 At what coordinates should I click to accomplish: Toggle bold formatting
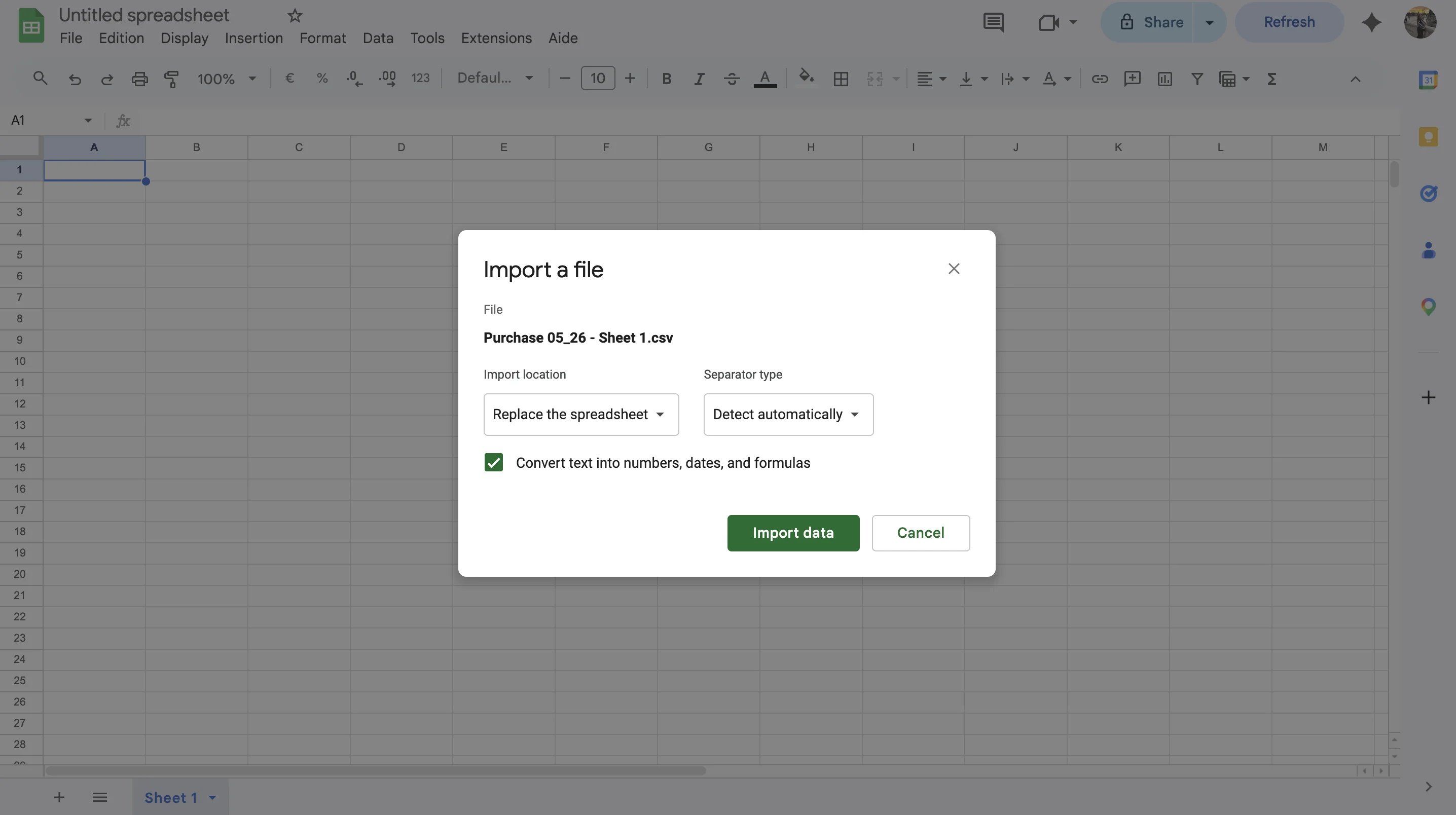pyautogui.click(x=666, y=79)
